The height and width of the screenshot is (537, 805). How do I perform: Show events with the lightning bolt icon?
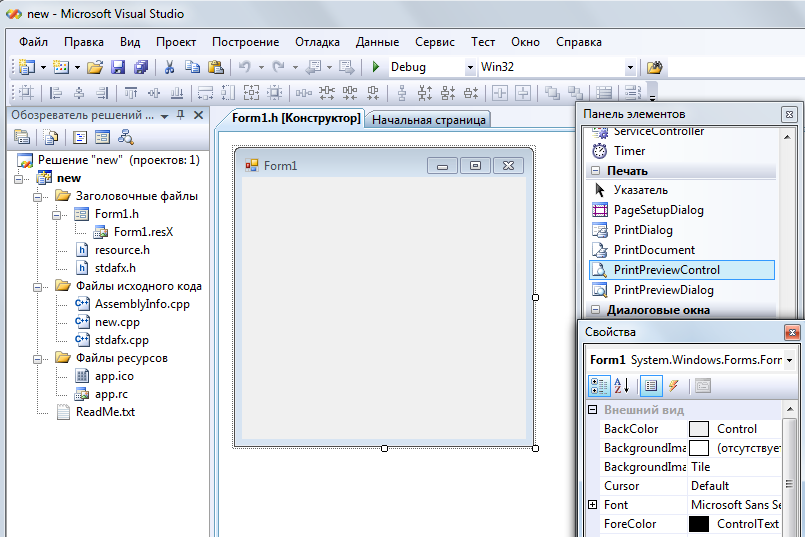pyautogui.click(x=674, y=386)
